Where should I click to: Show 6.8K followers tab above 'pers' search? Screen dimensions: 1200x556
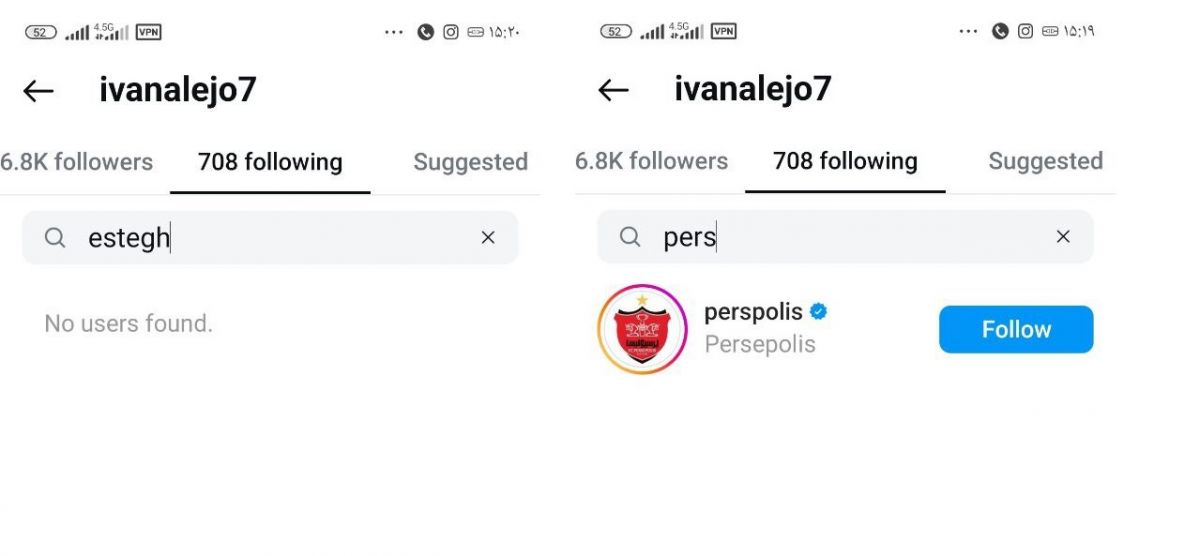coord(652,161)
